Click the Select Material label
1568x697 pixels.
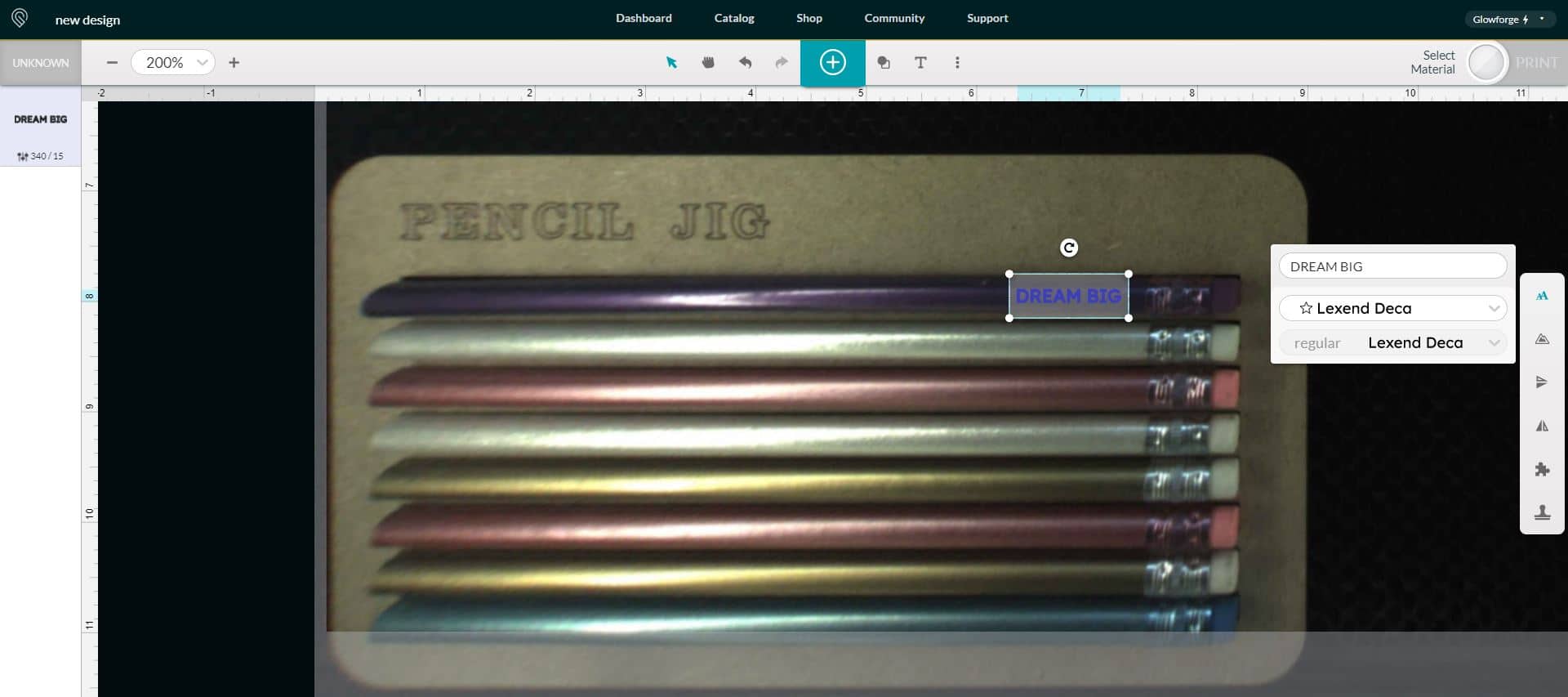(1432, 62)
